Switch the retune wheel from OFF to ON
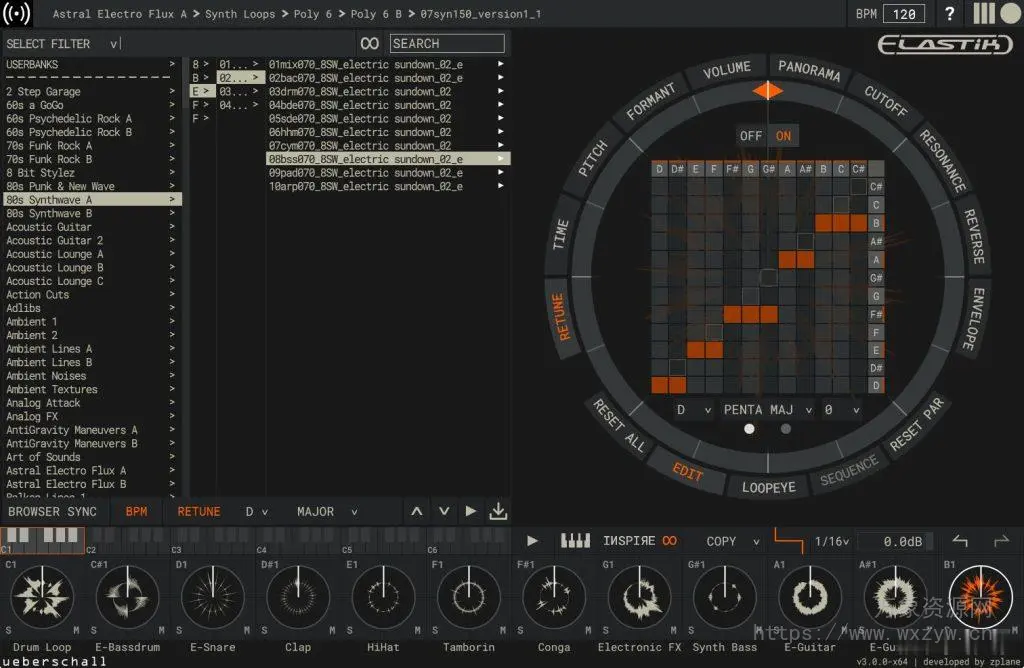Image resolution: width=1024 pixels, height=668 pixels. click(x=784, y=136)
